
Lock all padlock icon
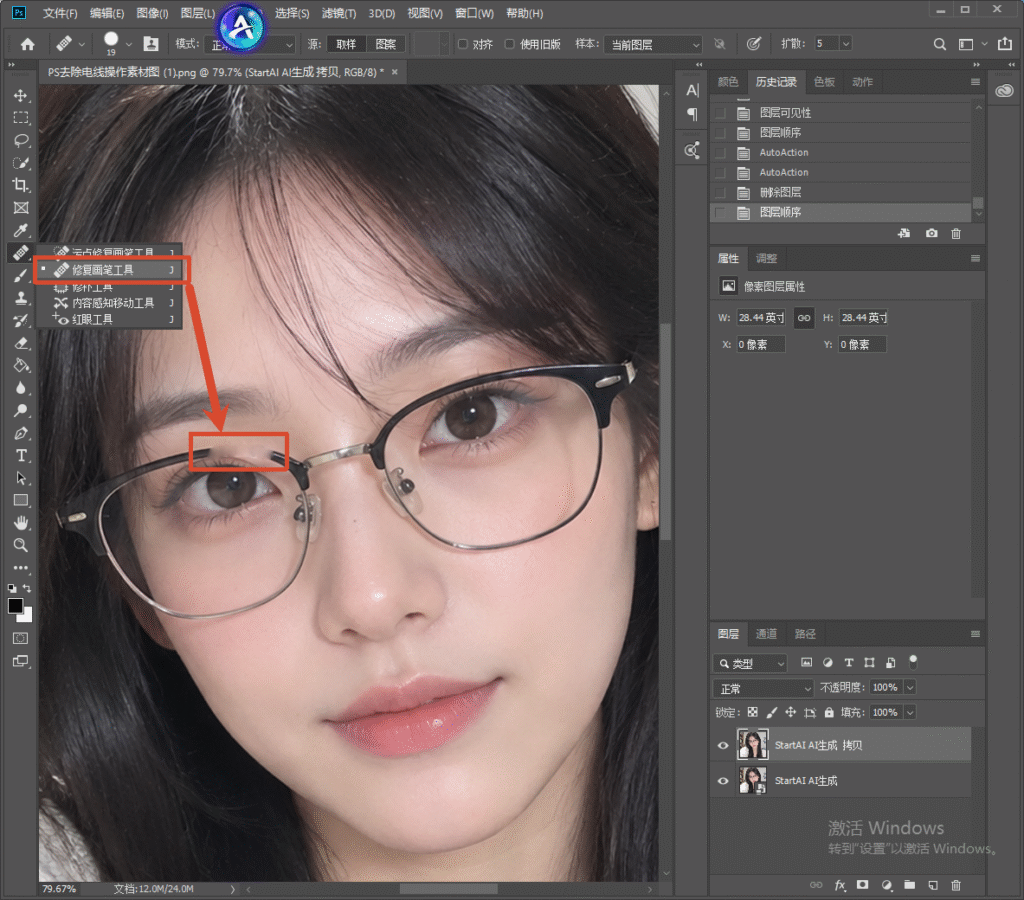point(829,713)
